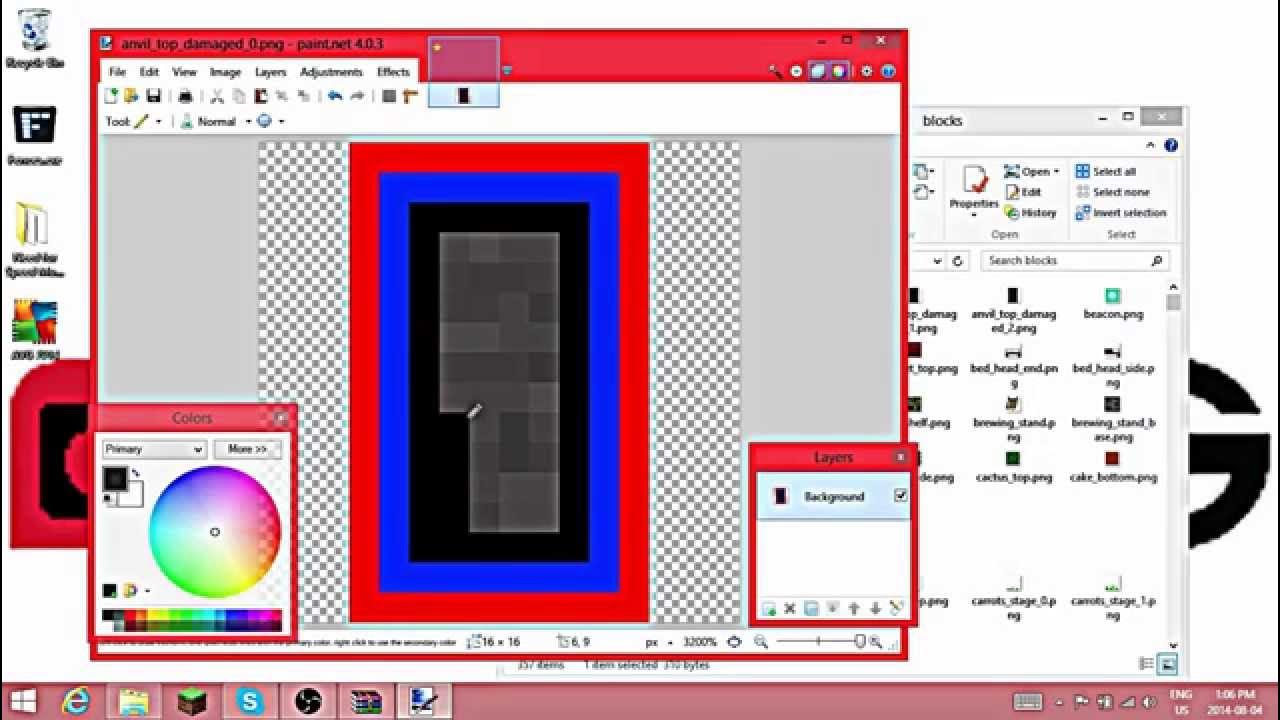Toggle History window button at top right
This screenshot has height=720, width=1280.
click(796, 71)
